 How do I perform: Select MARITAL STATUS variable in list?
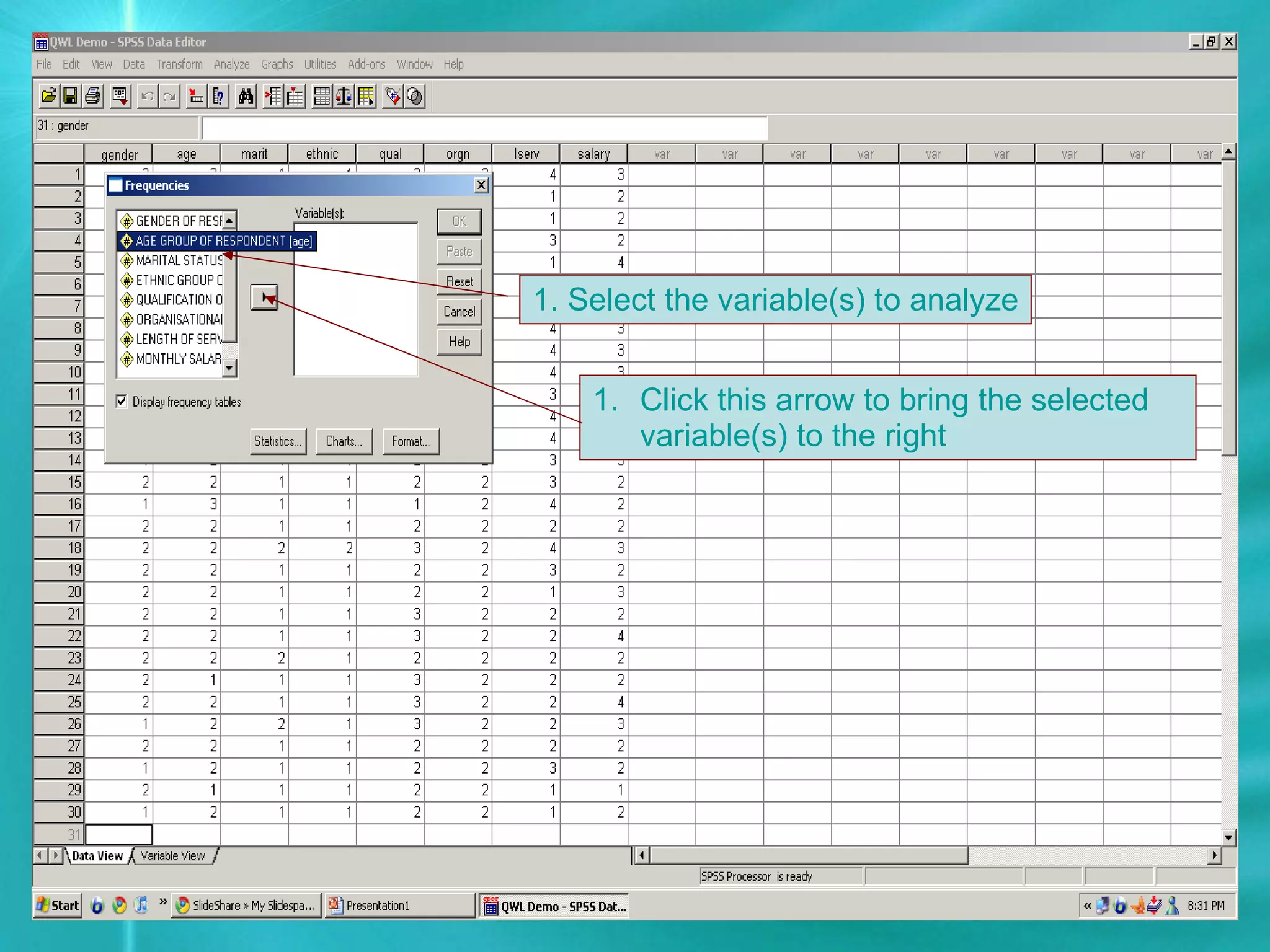pos(171,260)
